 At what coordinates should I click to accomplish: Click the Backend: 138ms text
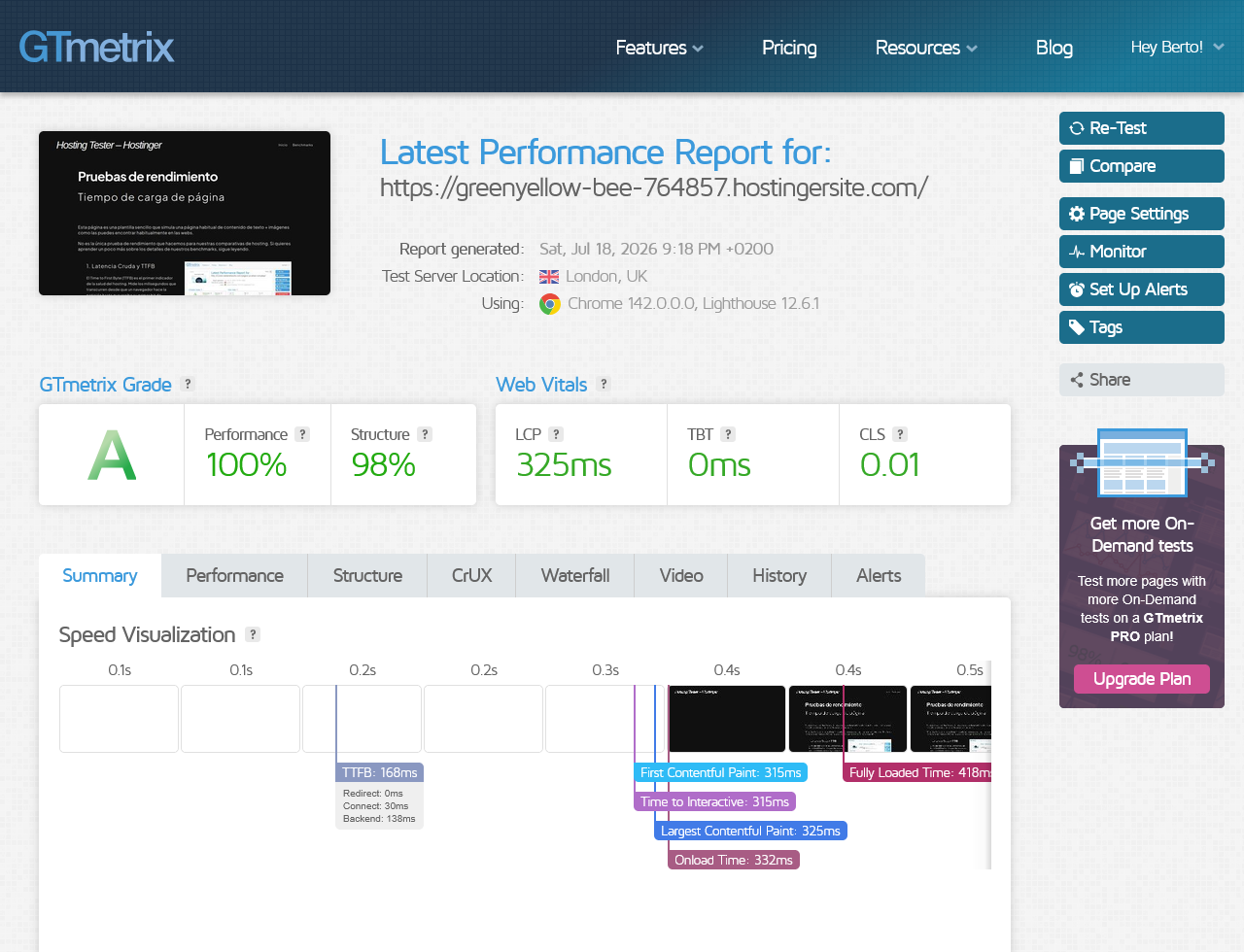click(379, 819)
